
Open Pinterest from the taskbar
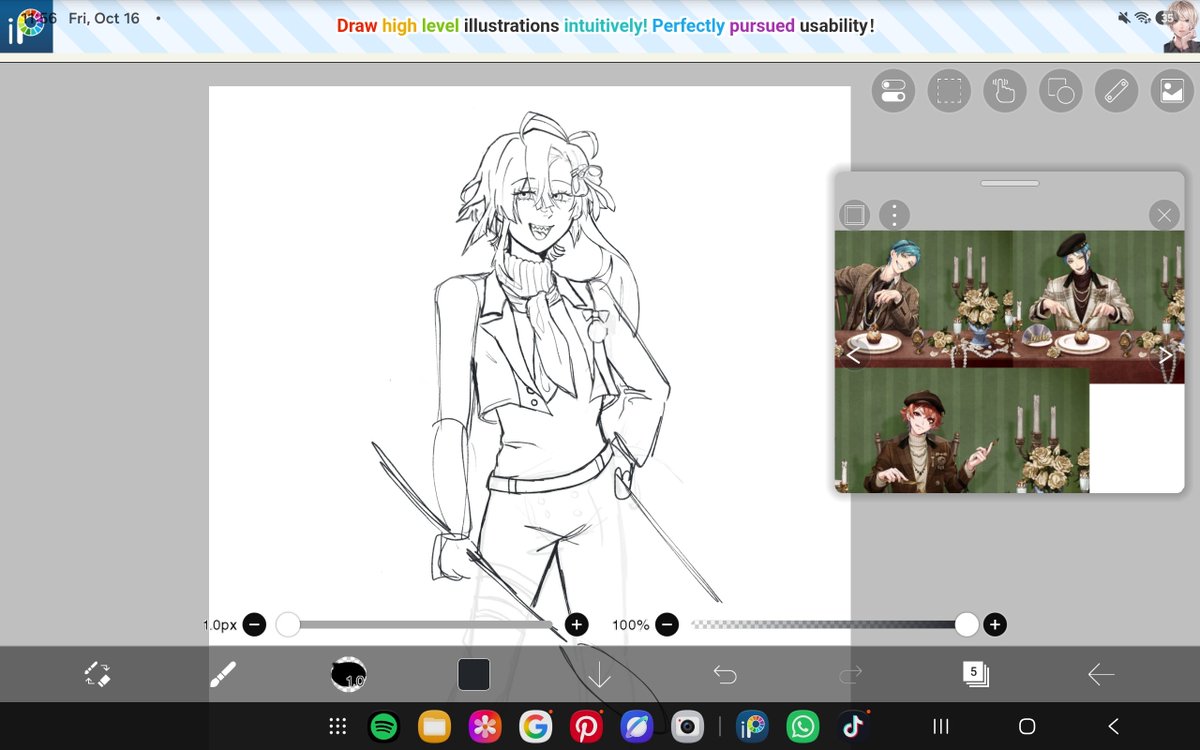click(585, 727)
